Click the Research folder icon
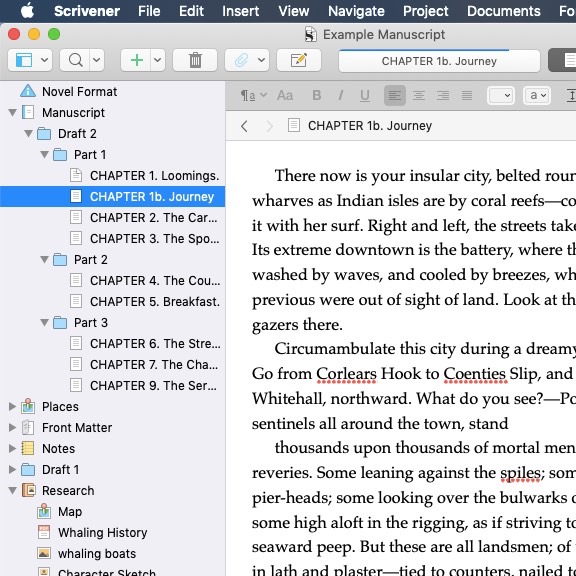 28,490
